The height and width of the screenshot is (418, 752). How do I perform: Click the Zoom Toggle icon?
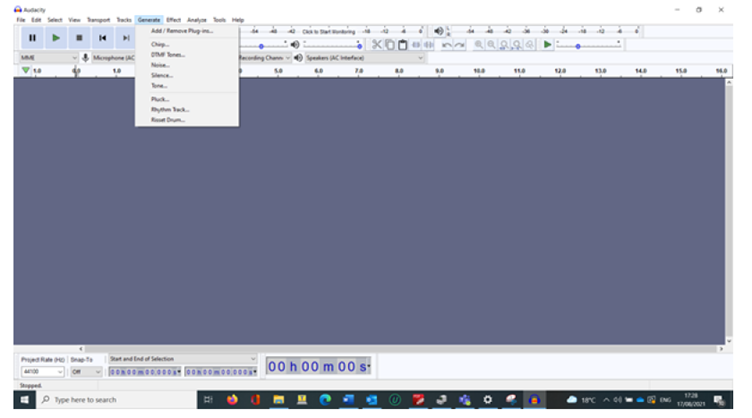coord(529,45)
